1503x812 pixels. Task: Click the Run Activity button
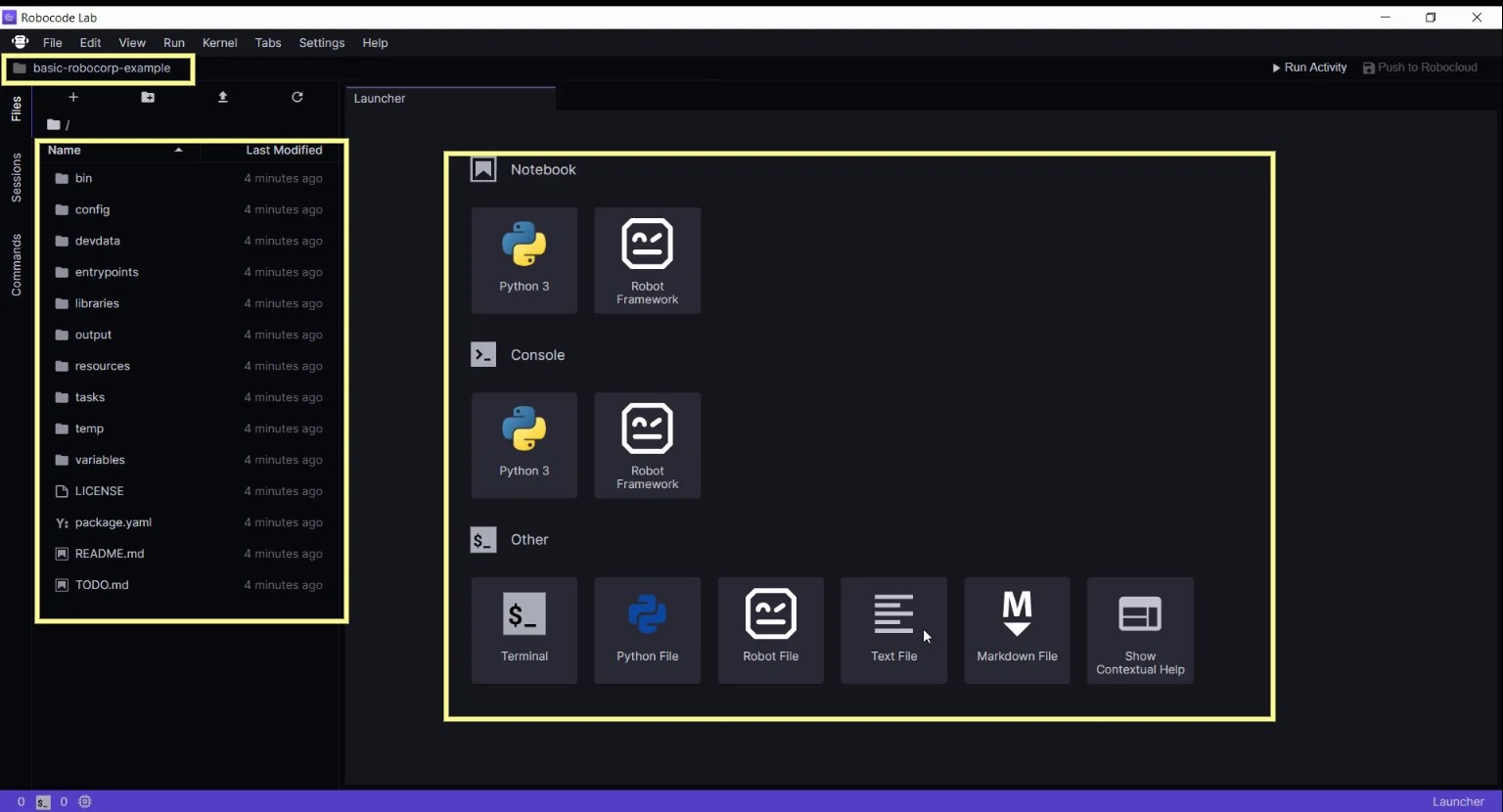1309,68
